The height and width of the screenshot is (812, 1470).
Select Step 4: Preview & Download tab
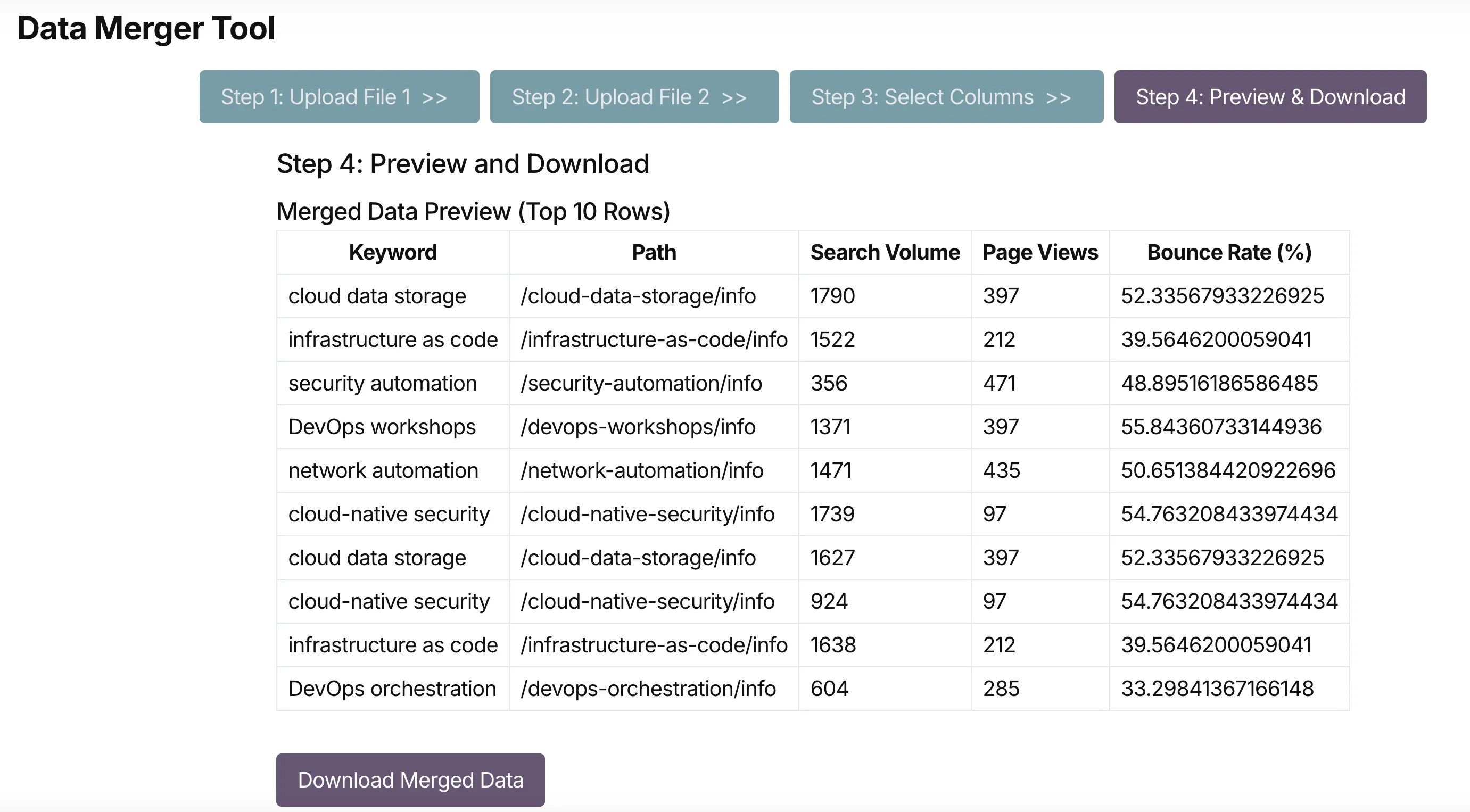click(1270, 97)
